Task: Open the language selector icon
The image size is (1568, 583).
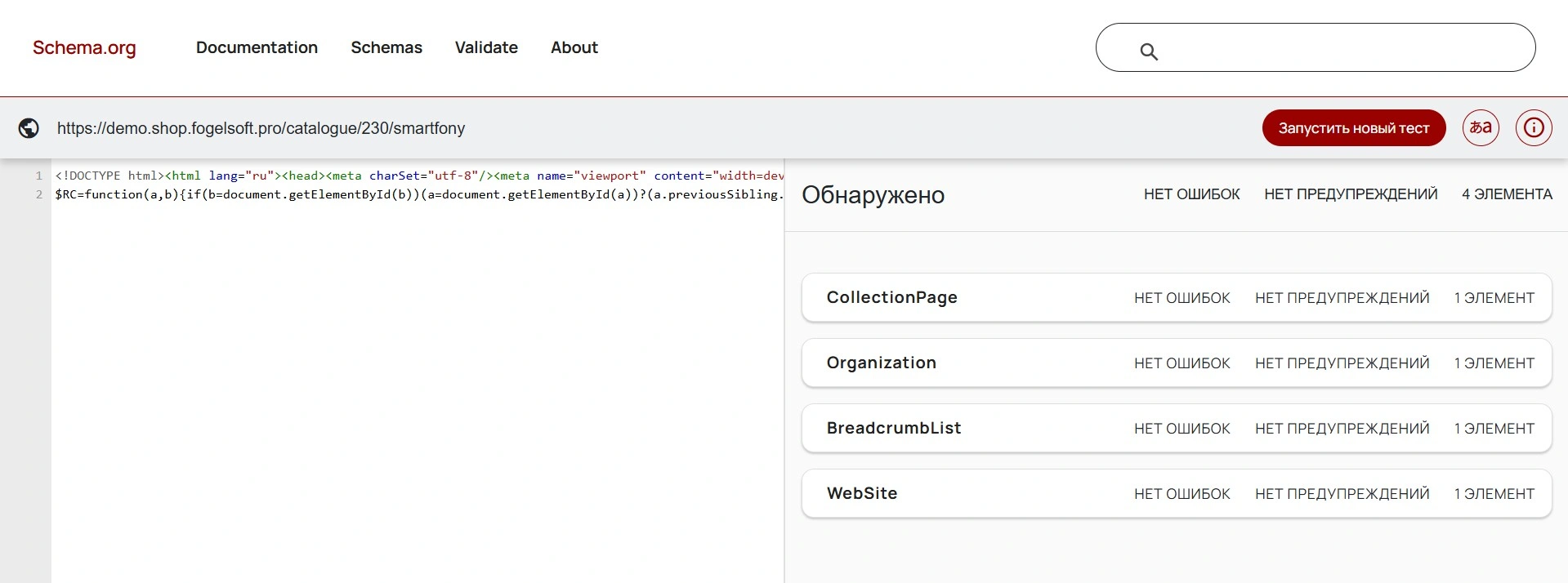Action: click(1480, 128)
